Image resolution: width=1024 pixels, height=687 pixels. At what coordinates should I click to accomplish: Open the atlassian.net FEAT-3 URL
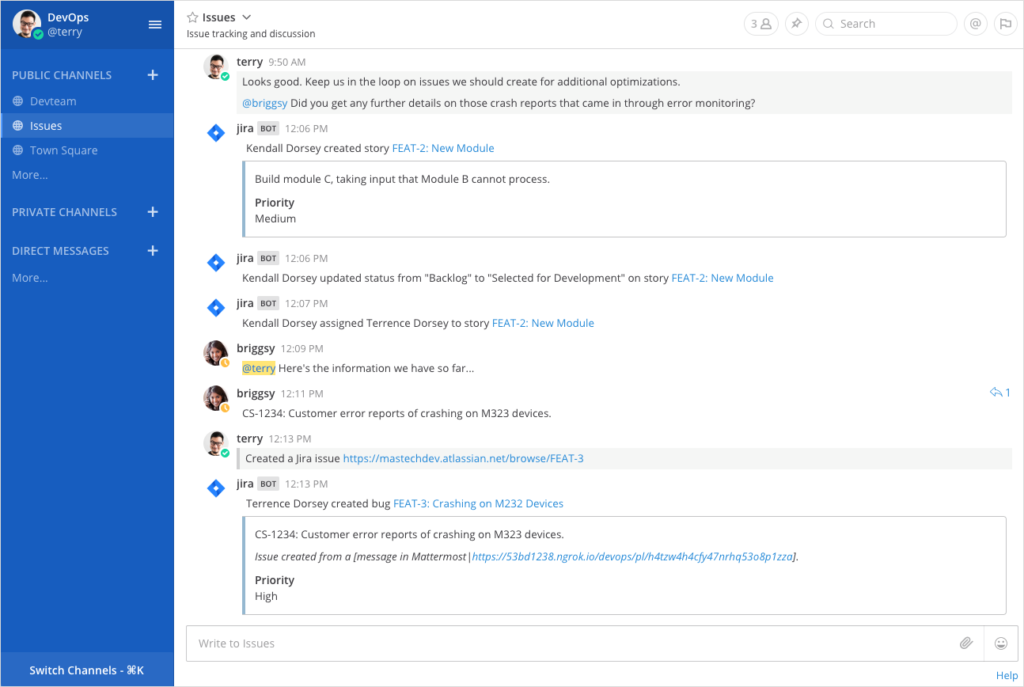[x=463, y=458]
